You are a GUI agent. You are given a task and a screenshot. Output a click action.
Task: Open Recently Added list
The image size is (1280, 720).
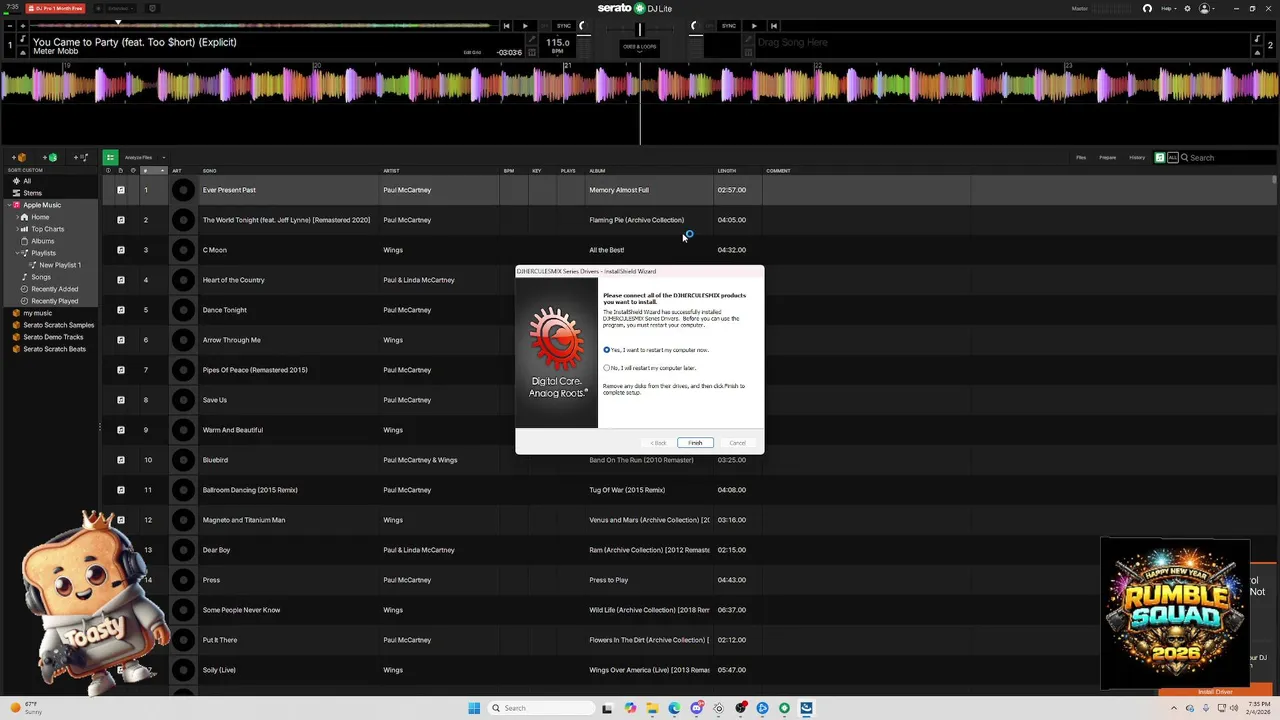(54, 289)
